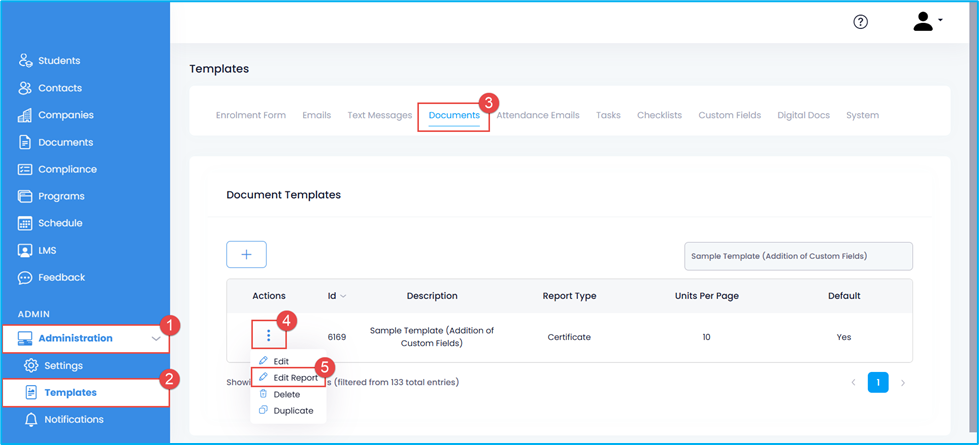Open the Feedback chat icon
979x445 pixels.
[25, 277]
